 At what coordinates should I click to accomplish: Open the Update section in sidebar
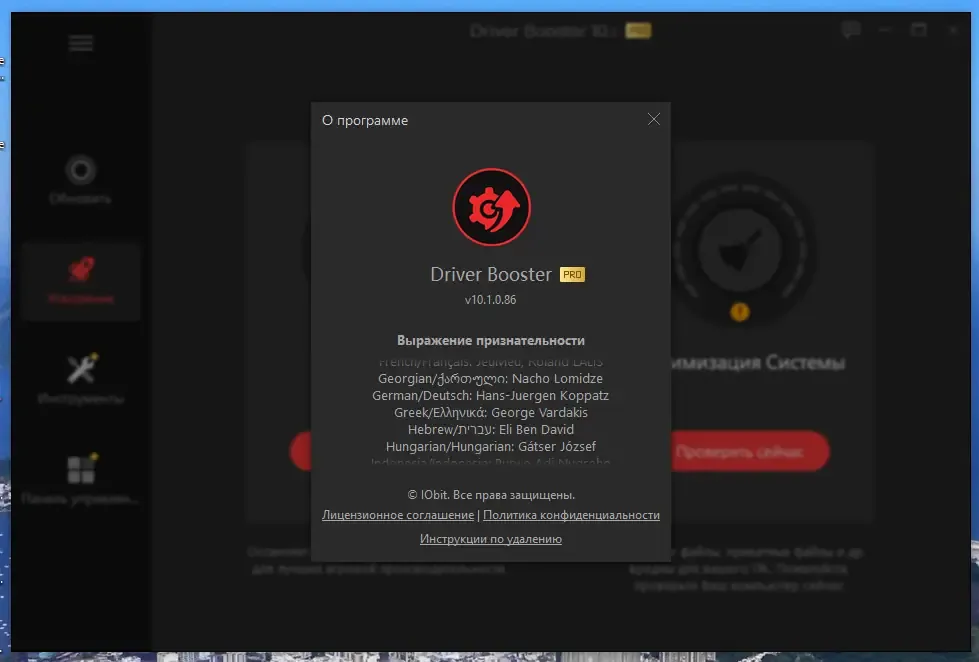(x=81, y=179)
